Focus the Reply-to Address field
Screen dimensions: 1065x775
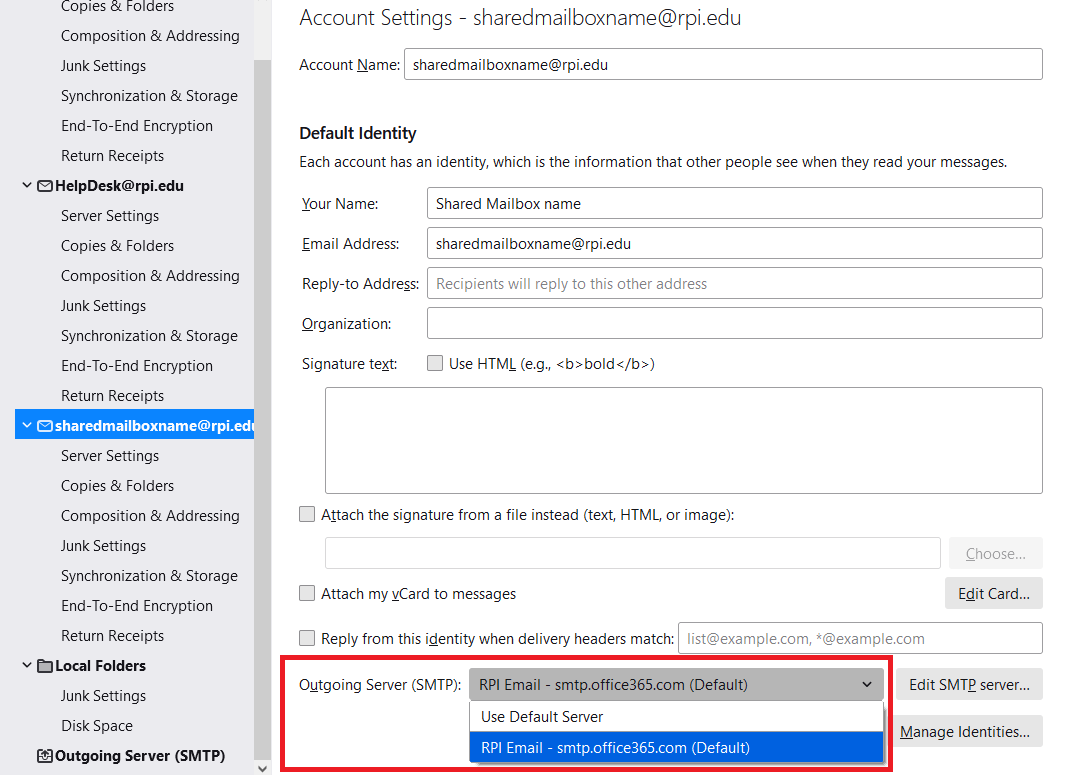(x=735, y=283)
